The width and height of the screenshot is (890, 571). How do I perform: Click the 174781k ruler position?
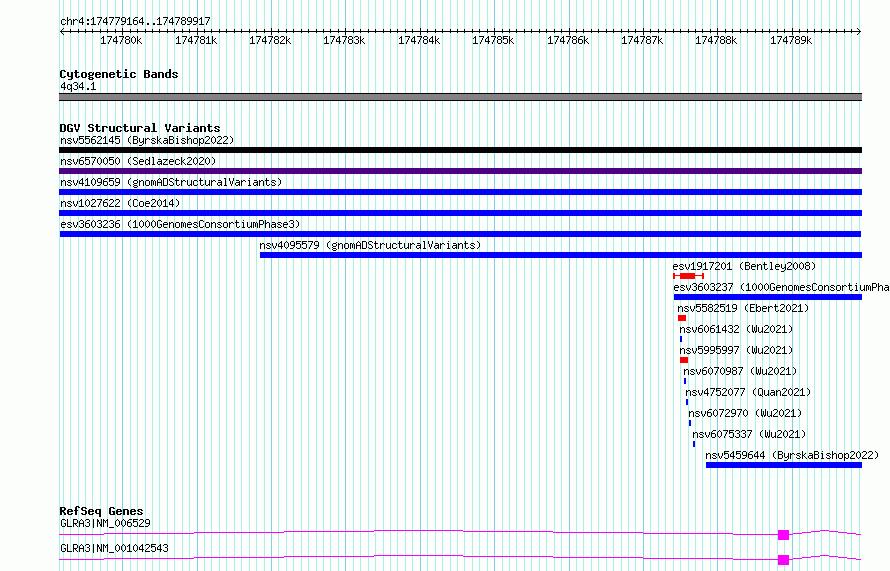point(196,40)
